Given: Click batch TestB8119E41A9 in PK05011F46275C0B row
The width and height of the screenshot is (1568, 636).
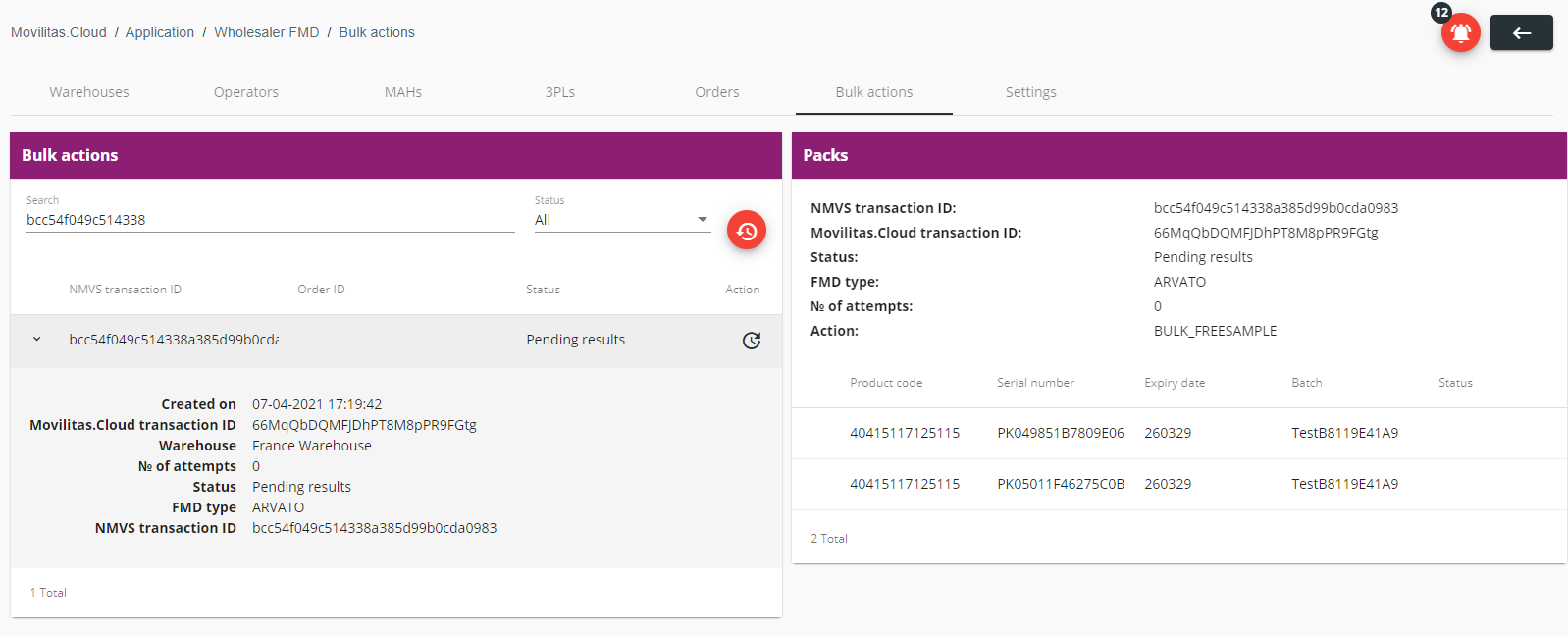Looking at the screenshot, I should (x=1345, y=484).
